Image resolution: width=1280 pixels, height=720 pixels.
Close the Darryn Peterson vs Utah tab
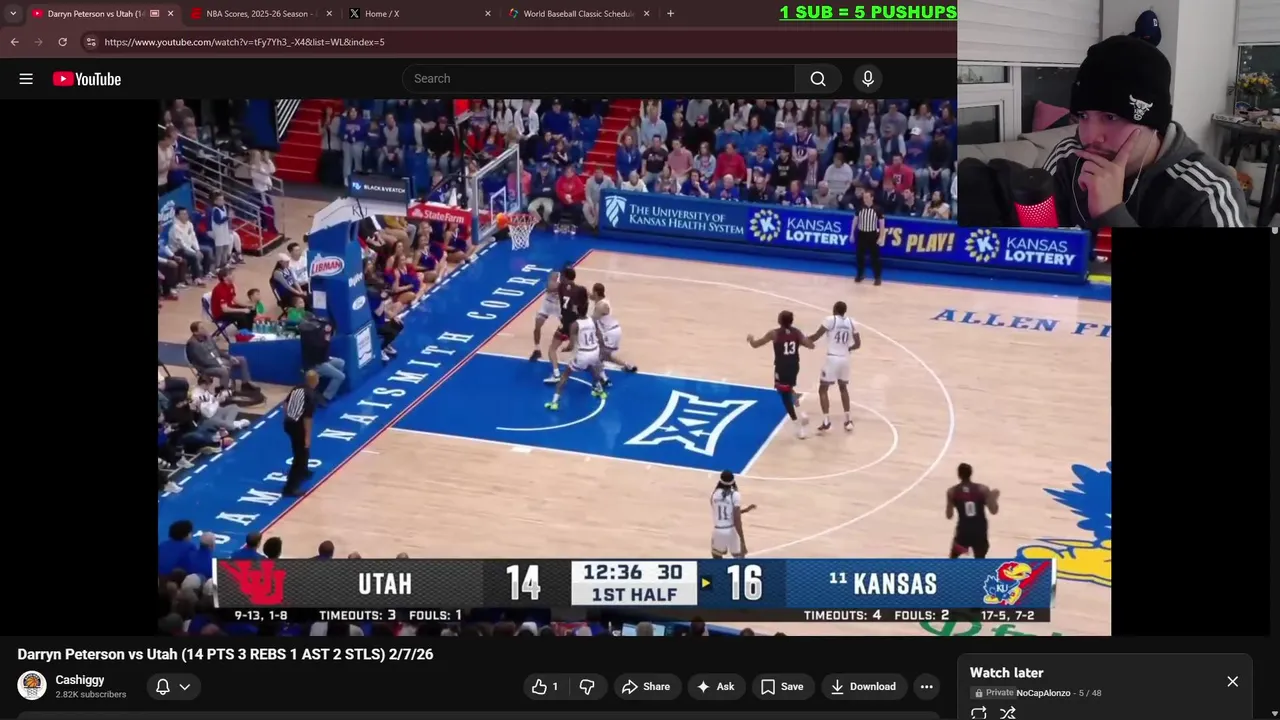coord(170,14)
